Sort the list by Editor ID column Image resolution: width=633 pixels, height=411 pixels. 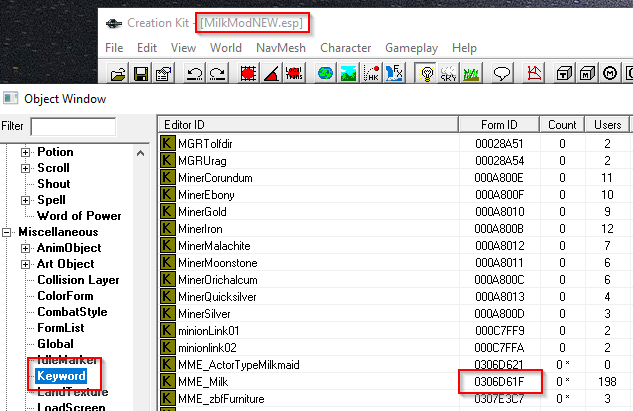pos(308,125)
